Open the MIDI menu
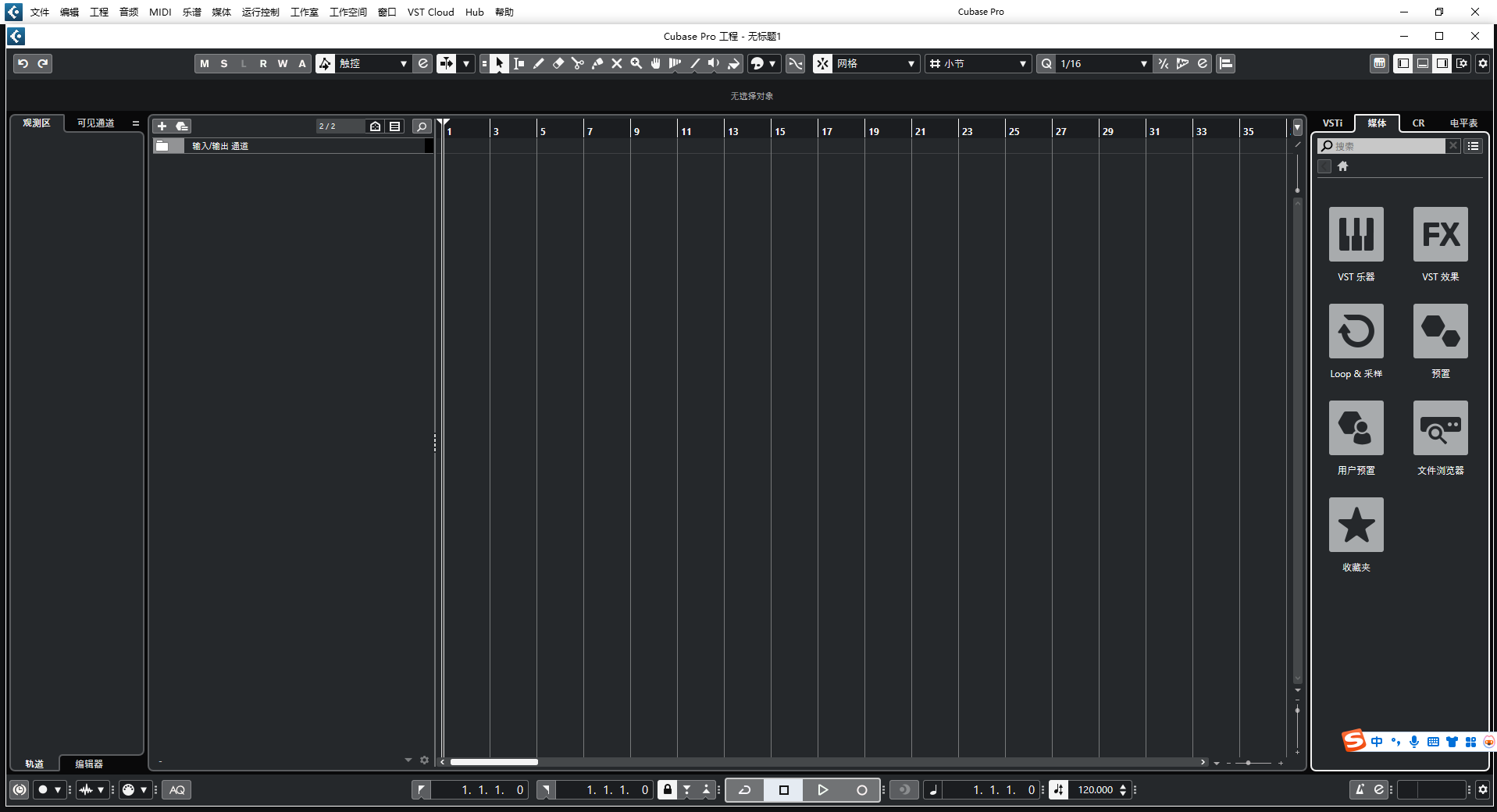 160,12
